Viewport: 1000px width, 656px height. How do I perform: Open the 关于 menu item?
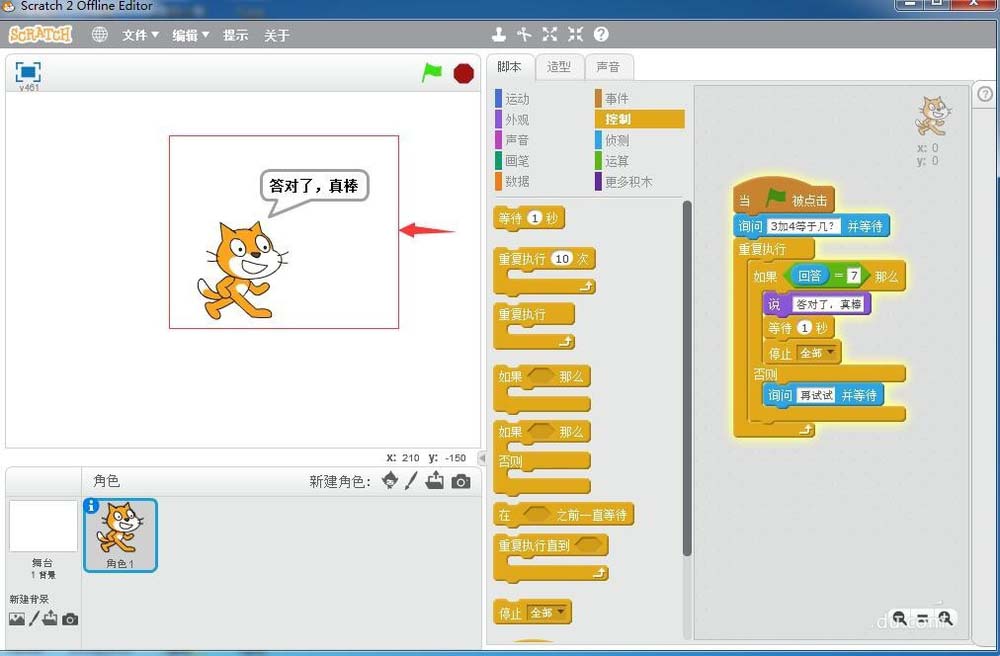(277, 35)
